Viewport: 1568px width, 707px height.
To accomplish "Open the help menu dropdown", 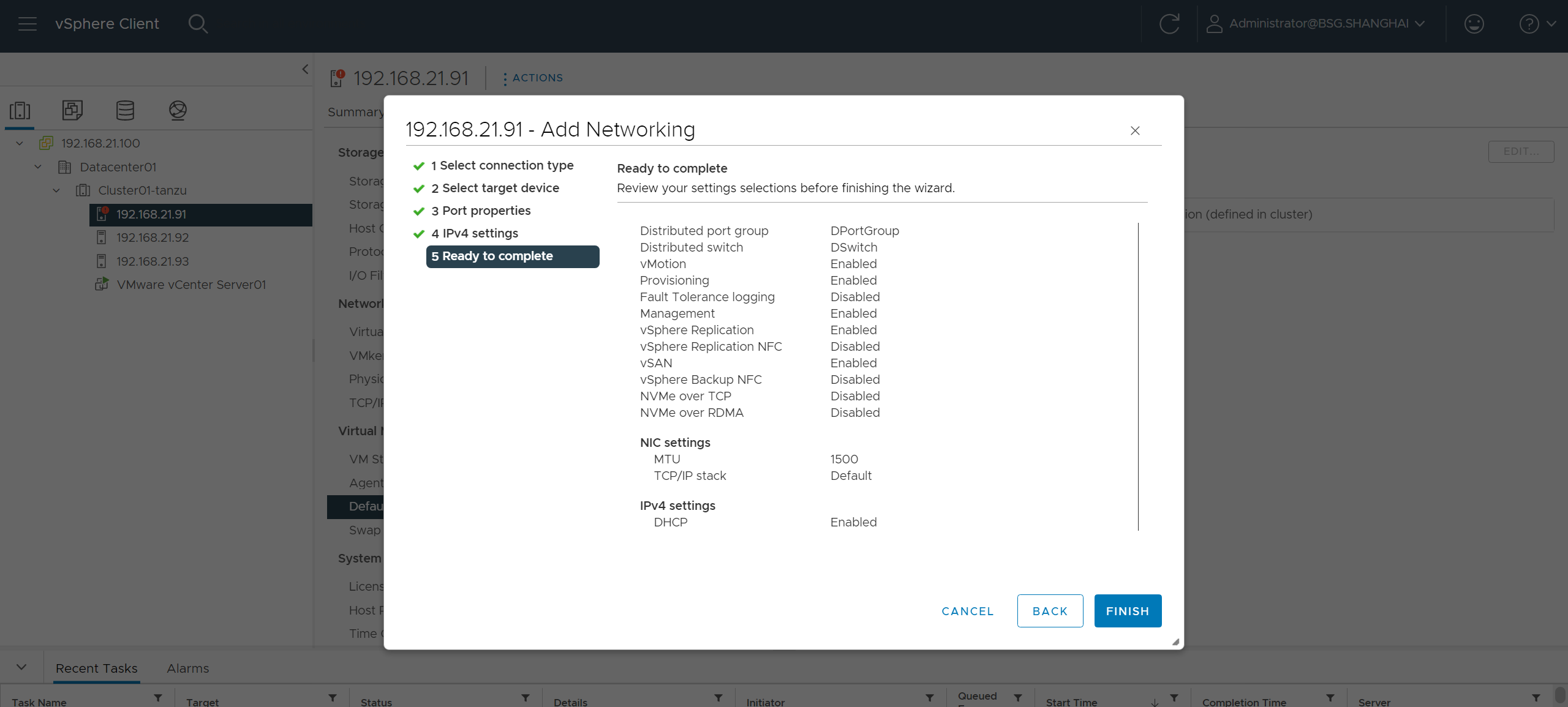I will pos(1537,24).
